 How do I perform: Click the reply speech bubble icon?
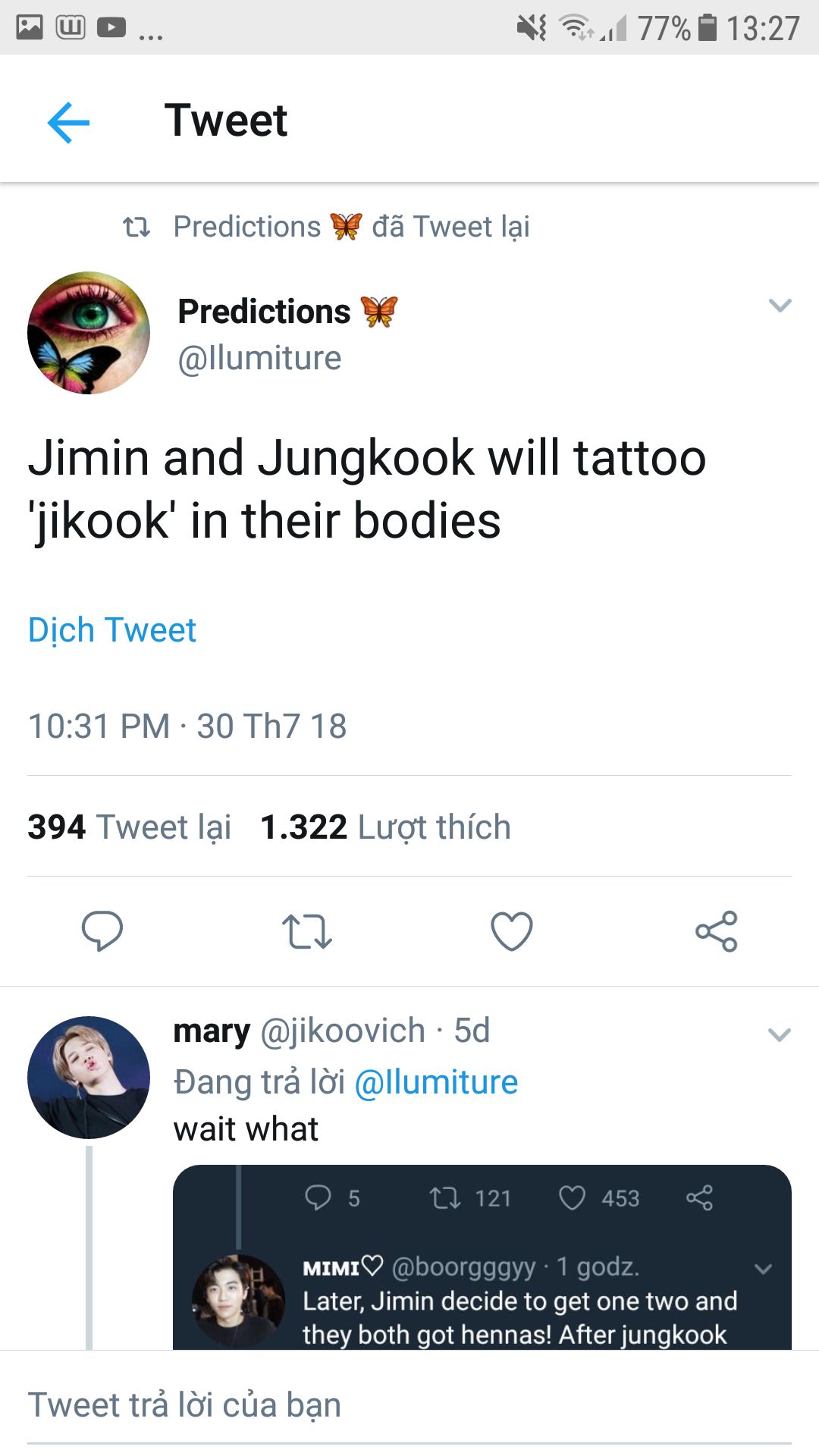tap(102, 930)
